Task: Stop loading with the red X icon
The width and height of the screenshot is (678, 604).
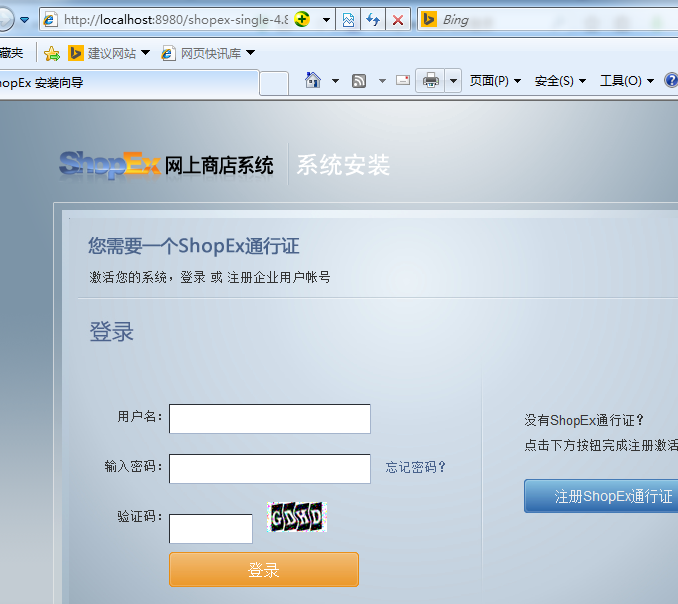Action: point(398,20)
